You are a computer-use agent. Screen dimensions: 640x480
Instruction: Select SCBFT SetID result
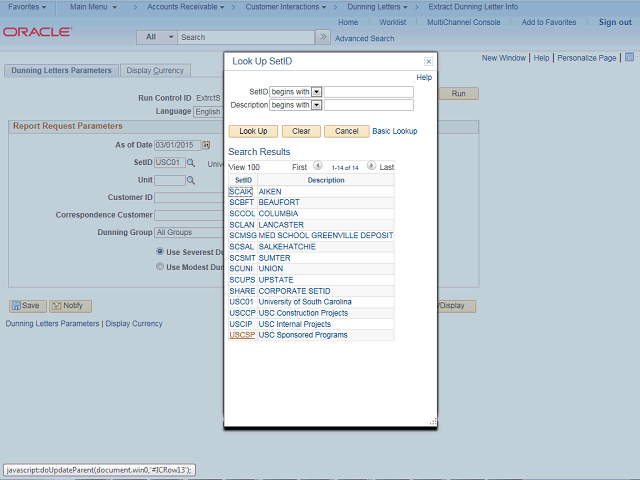click(x=242, y=202)
